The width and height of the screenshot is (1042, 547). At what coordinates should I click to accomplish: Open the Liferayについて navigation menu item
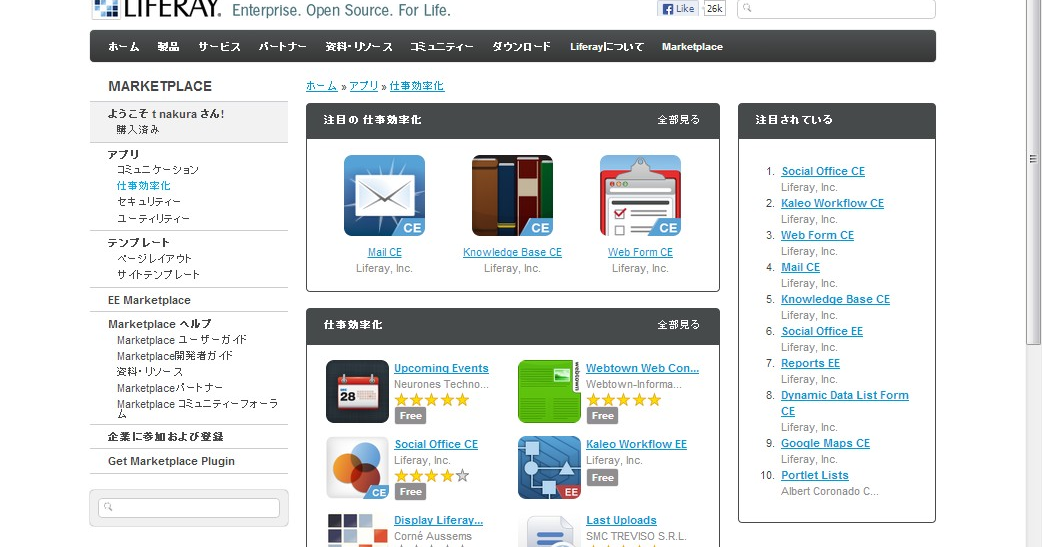(607, 47)
